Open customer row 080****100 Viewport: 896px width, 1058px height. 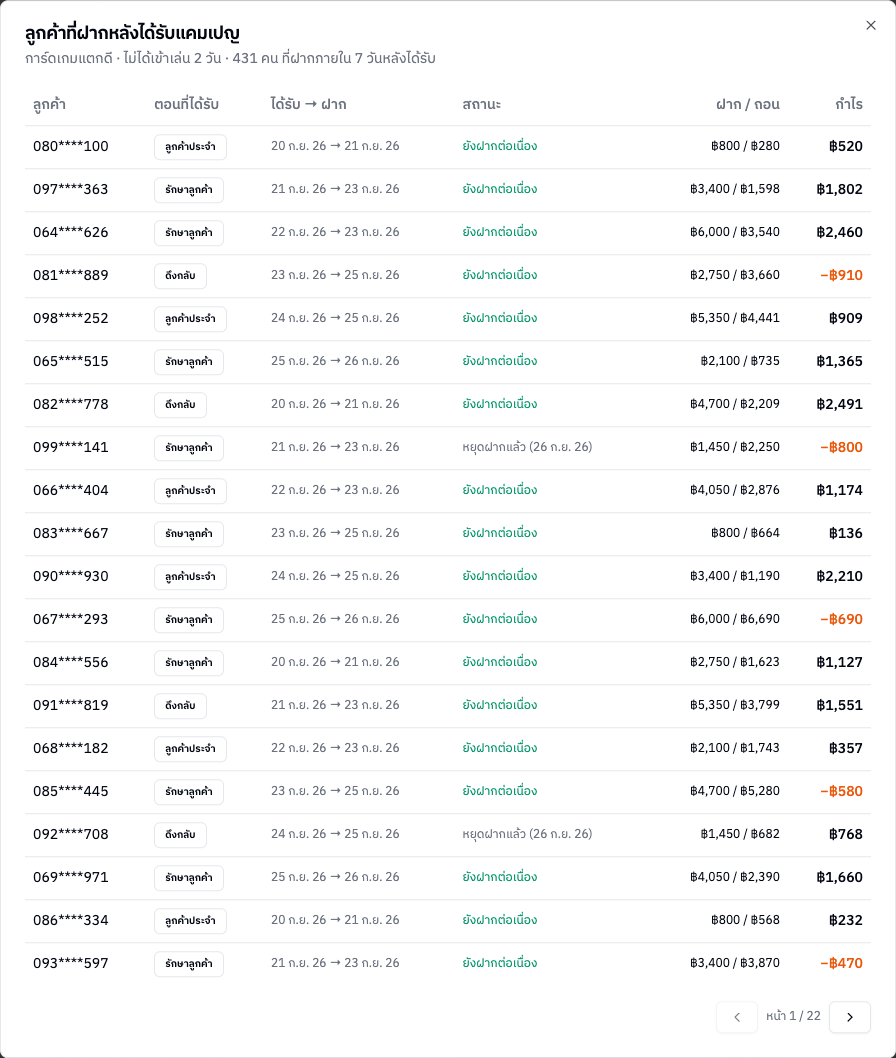(447, 146)
